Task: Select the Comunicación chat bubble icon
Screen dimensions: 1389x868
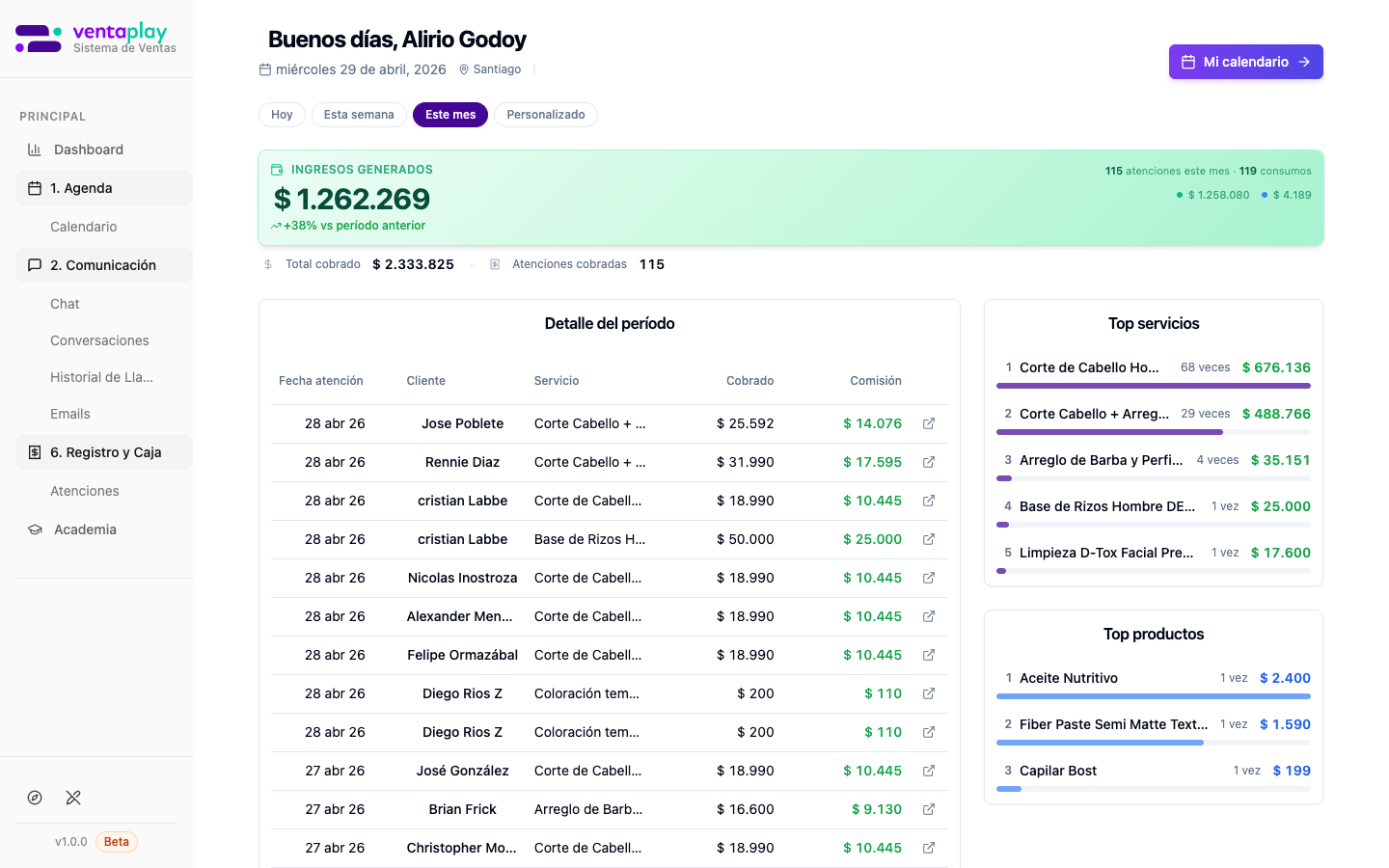Action: (x=35, y=265)
